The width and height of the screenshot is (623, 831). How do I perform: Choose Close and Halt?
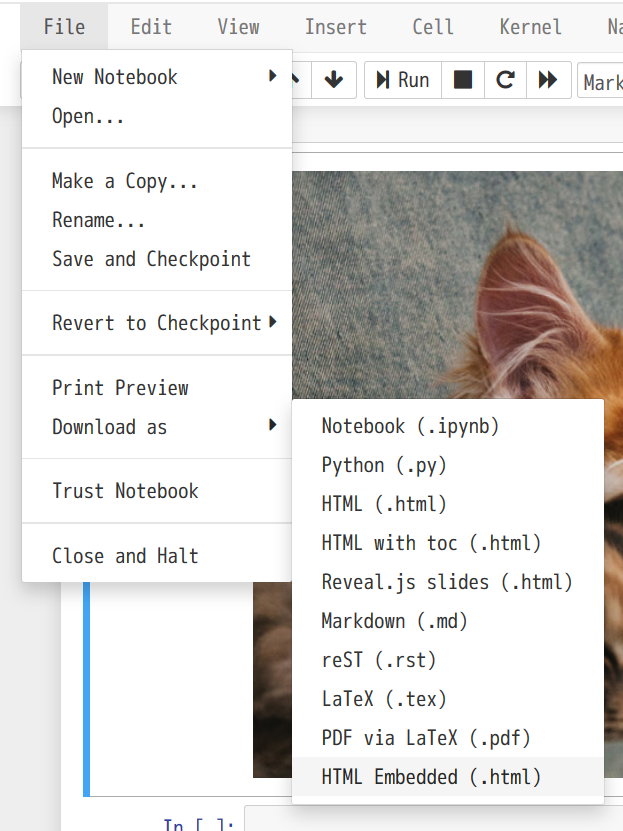click(x=157, y=556)
